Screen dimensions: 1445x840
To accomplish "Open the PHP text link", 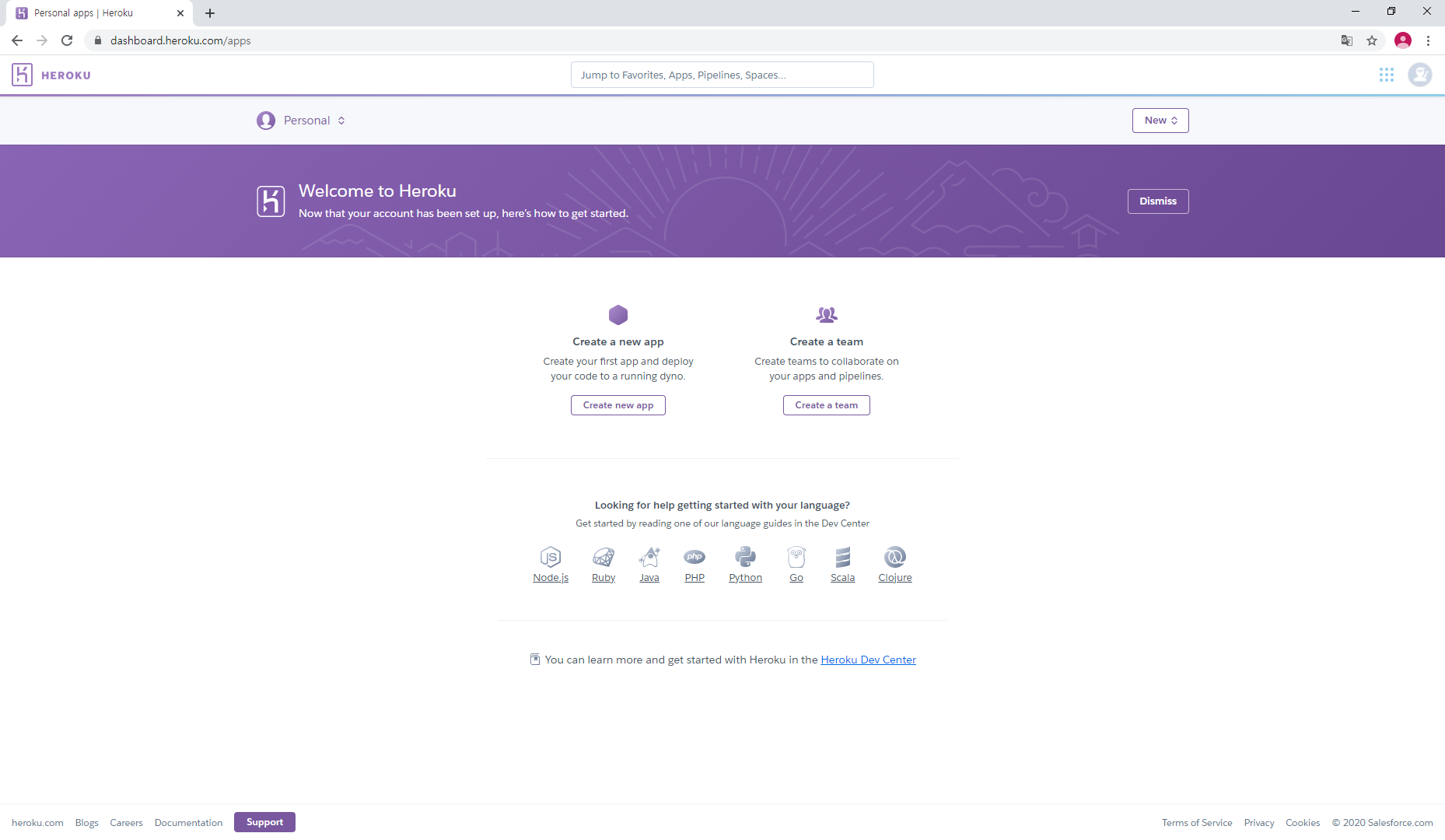I will [x=695, y=578].
